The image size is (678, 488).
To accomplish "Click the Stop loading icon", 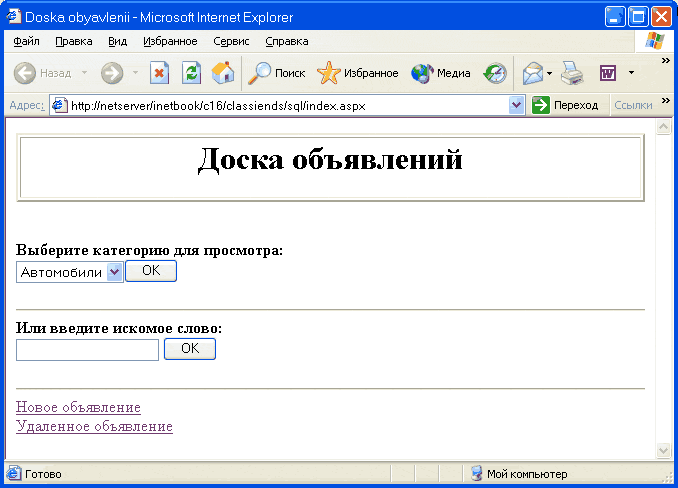I will 160,73.
